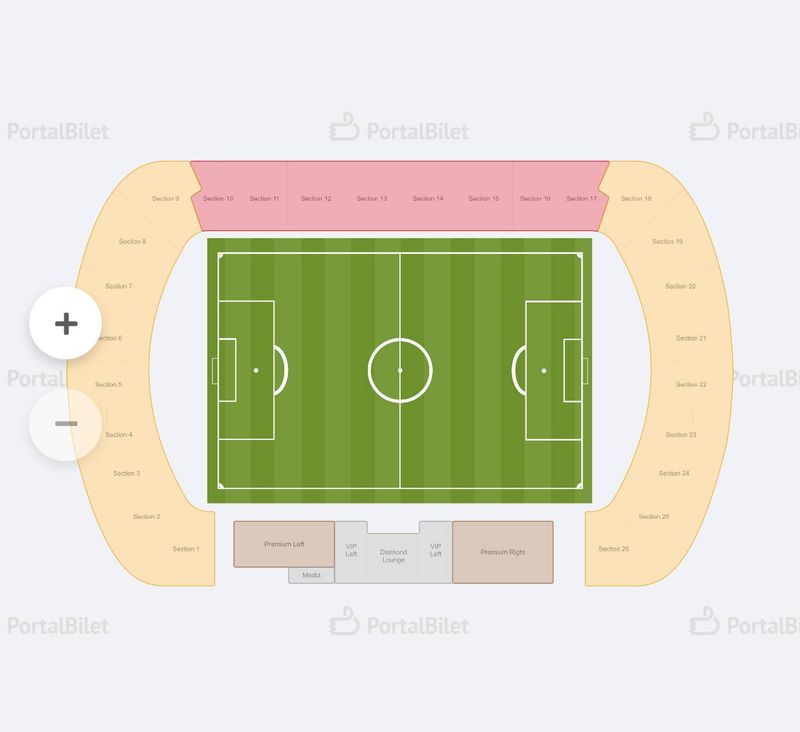The image size is (800, 732).
Task: Select Section 19 on the right stand
Action: (x=667, y=241)
